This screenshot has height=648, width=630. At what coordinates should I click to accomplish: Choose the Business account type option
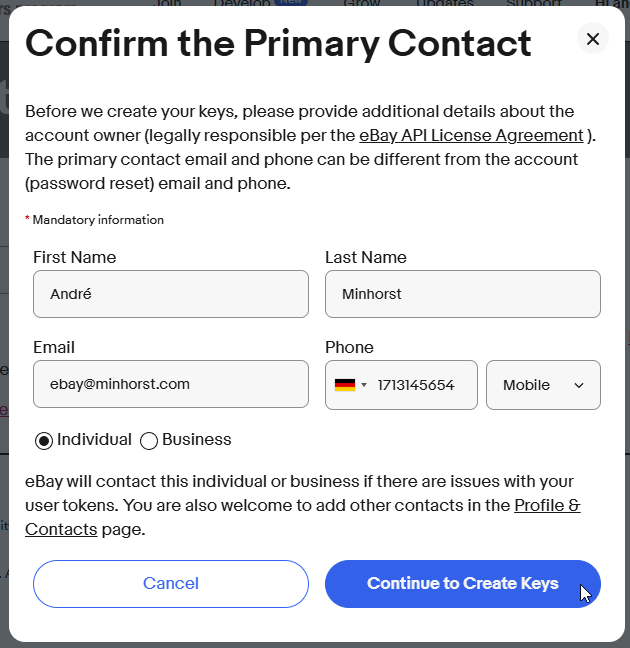[x=149, y=440]
